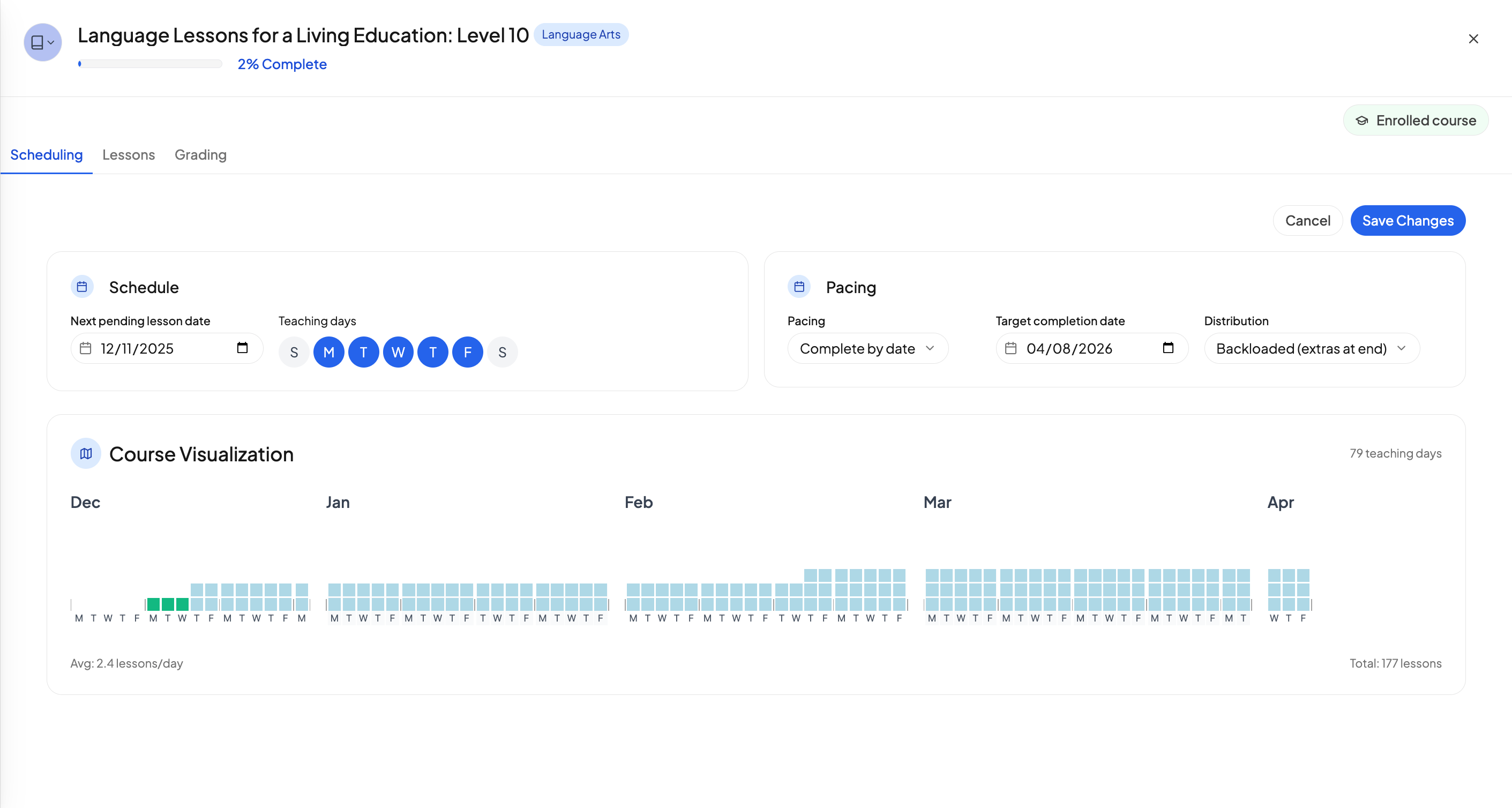This screenshot has height=808, width=1512.
Task: Click the 2% Complete progress bar
Action: [150, 64]
